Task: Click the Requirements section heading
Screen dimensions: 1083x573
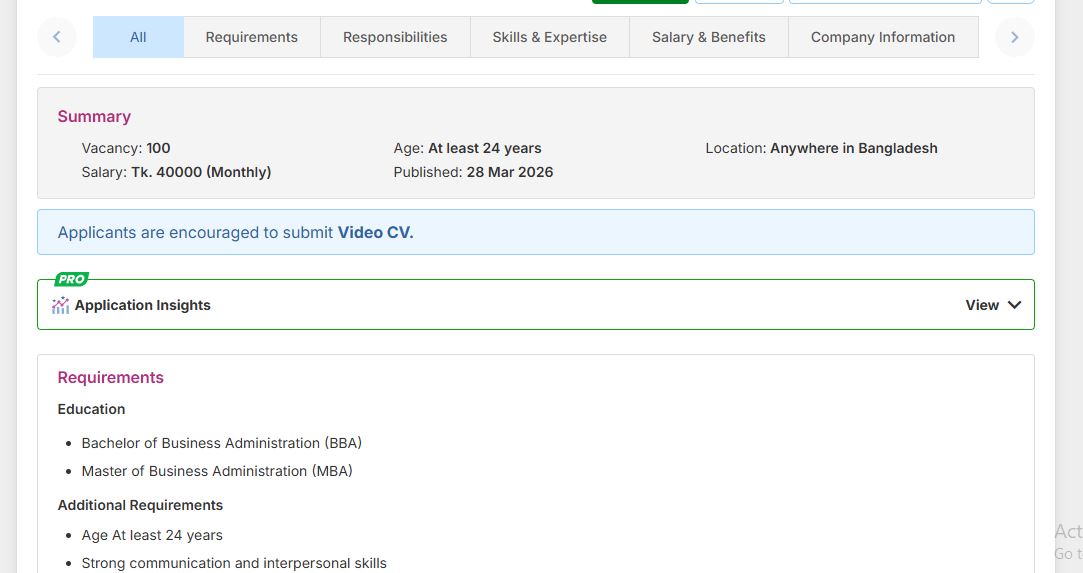Action: tap(110, 377)
